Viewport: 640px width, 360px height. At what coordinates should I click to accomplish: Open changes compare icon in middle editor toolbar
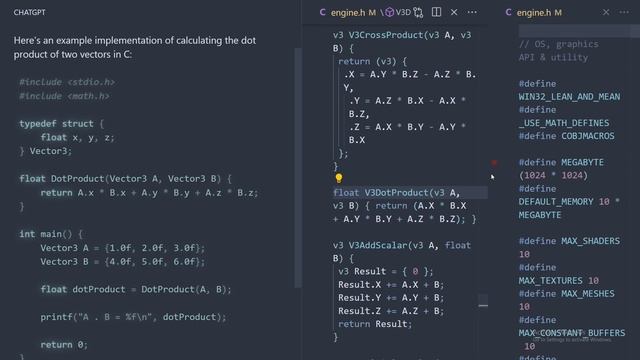[x=418, y=13]
